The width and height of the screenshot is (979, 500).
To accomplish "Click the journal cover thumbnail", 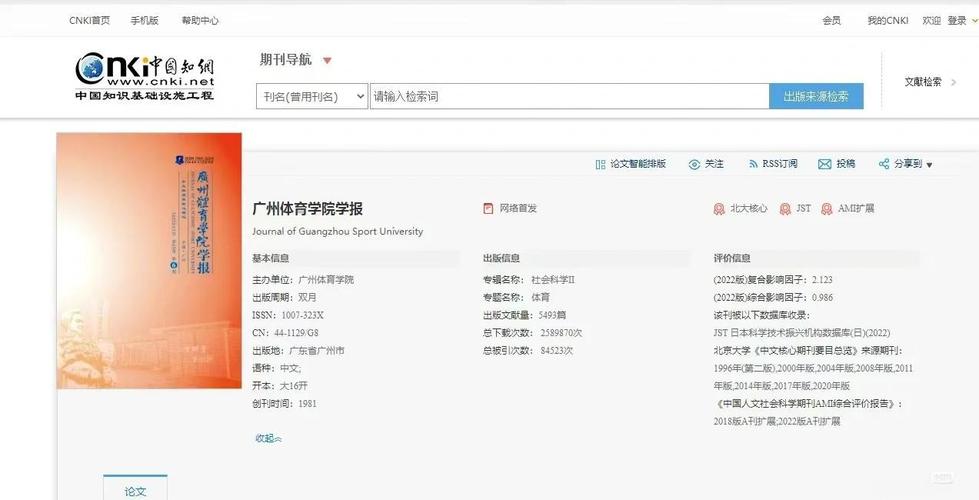I will [x=149, y=260].
